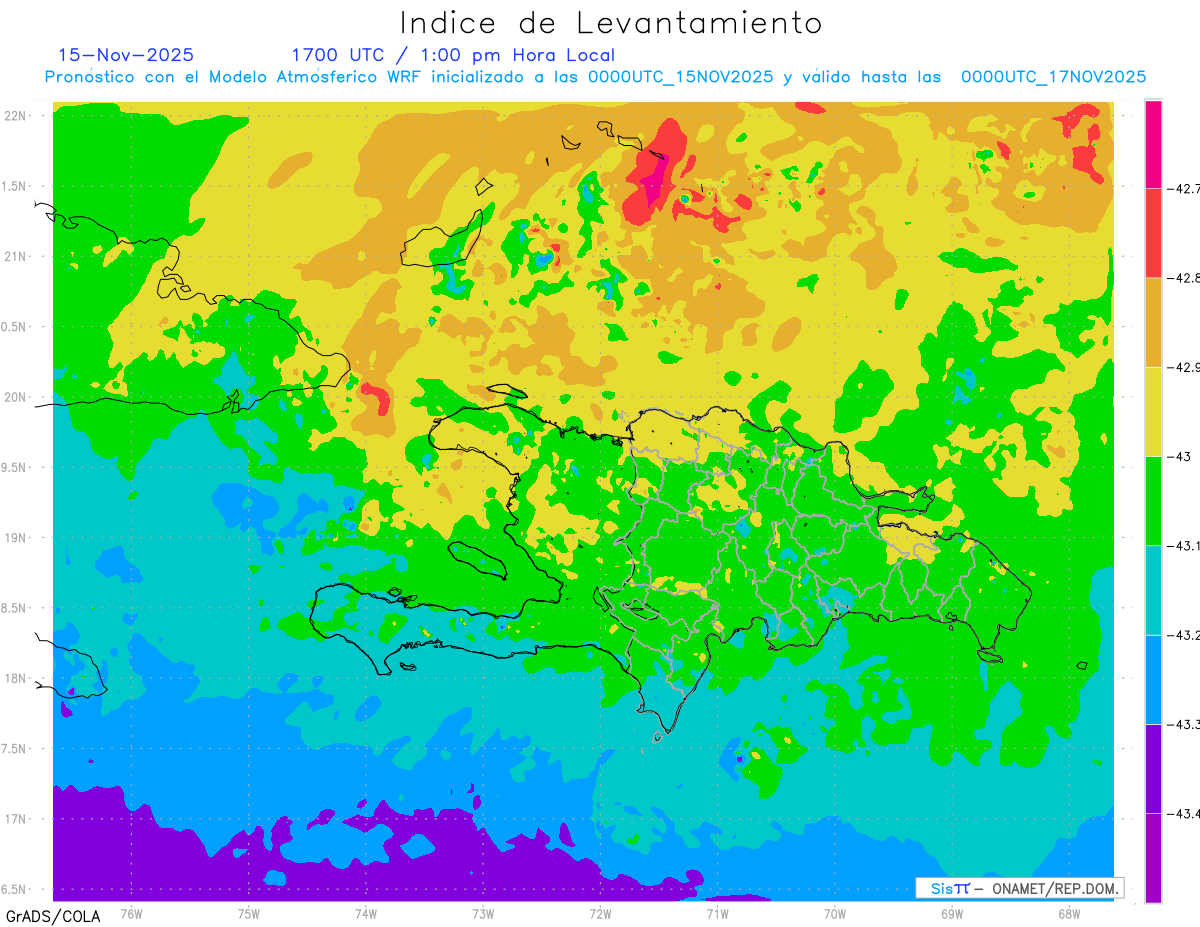Viewport: 1200px width, 927px height.
Task: Click the "22N" latitude label
Action: [15, 115]
